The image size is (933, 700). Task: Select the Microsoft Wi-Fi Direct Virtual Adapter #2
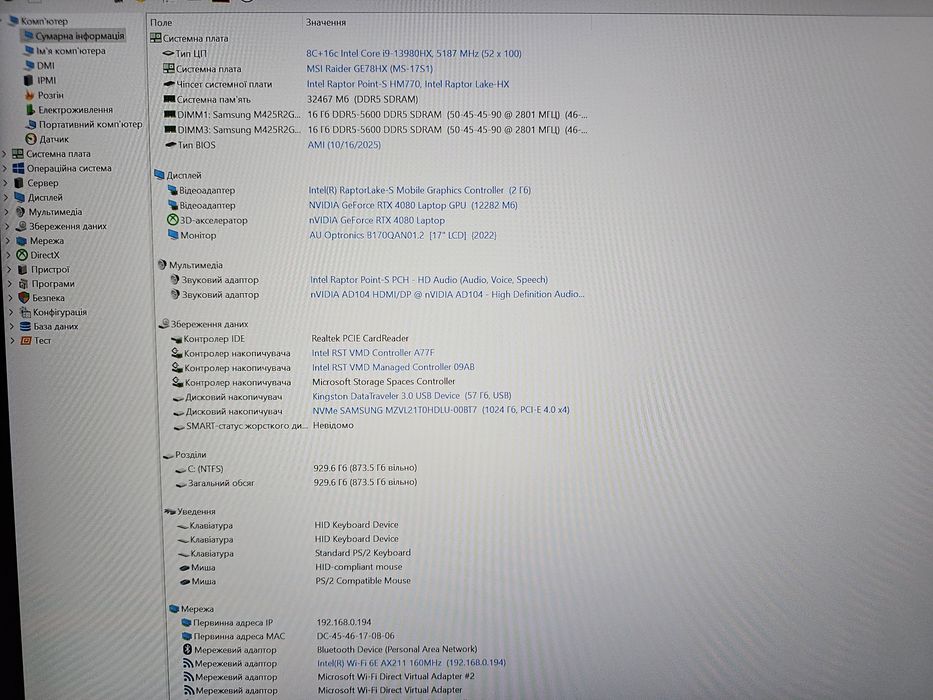click(396, 677)
